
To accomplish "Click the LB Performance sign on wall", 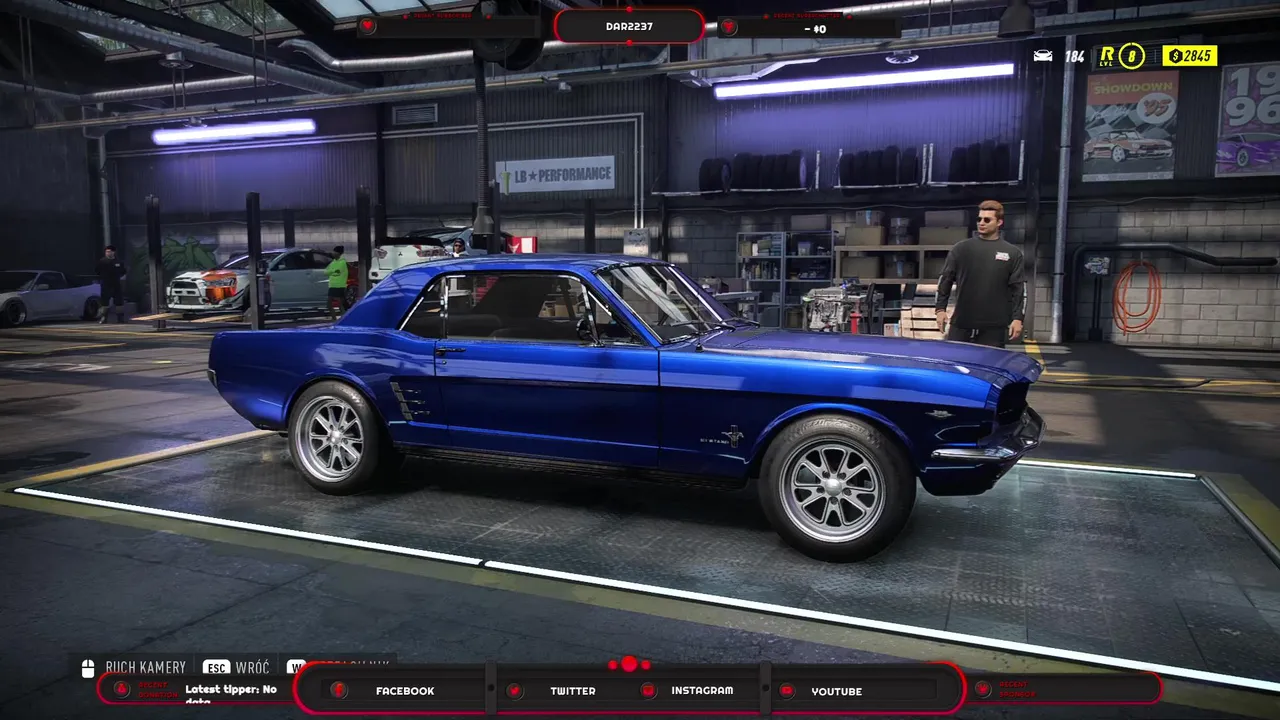I will [x=555, y=174].
